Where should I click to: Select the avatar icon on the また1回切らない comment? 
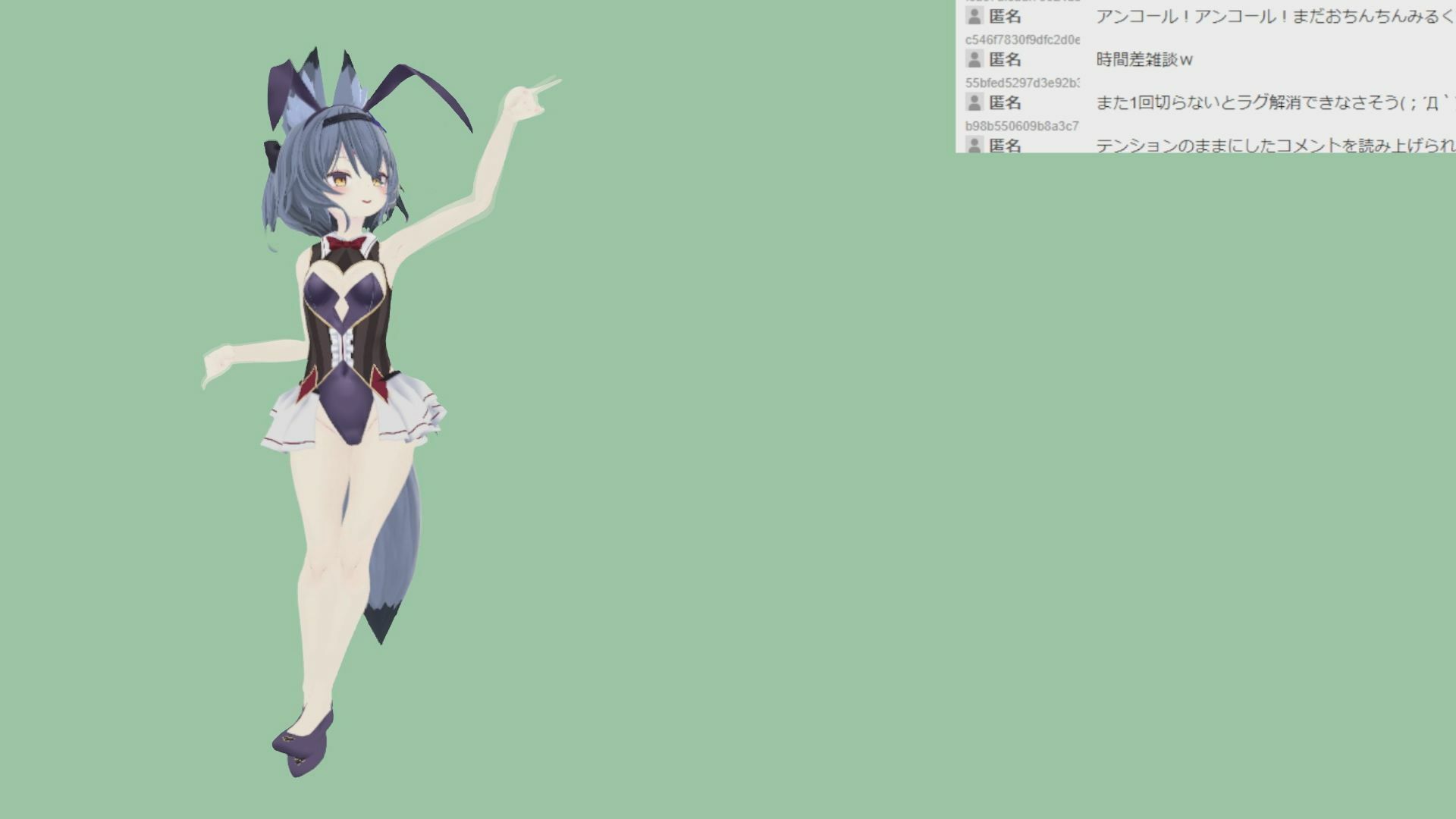[x=974, y=102]
